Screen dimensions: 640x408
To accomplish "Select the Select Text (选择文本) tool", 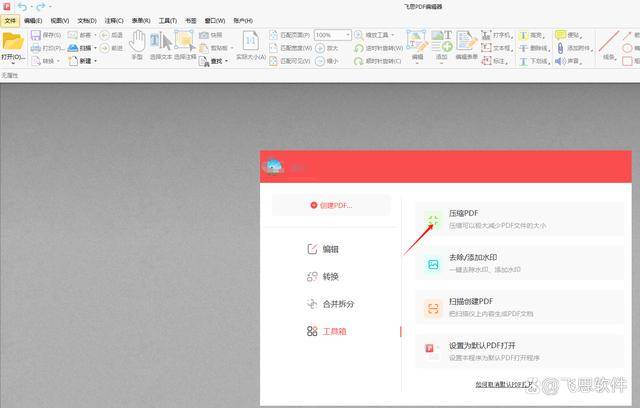I will point(161,42).
